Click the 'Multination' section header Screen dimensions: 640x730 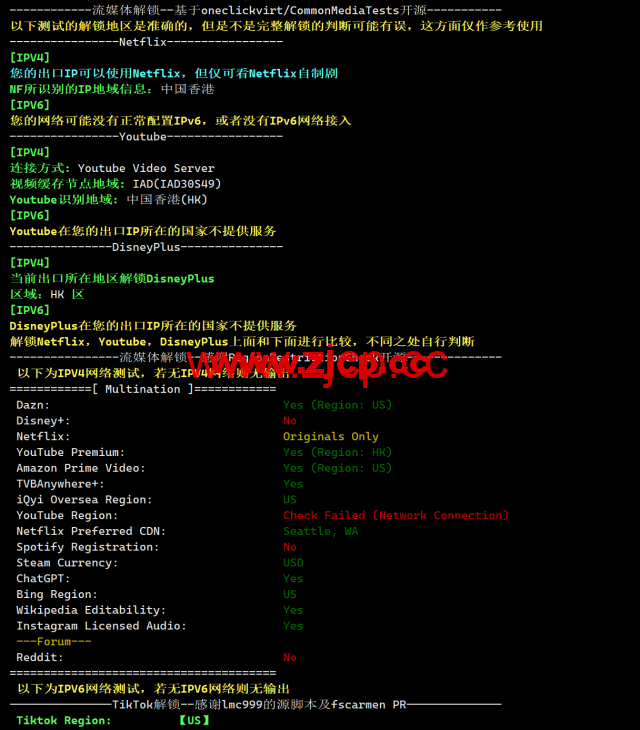pyautogui.click(x=143, y=389)
